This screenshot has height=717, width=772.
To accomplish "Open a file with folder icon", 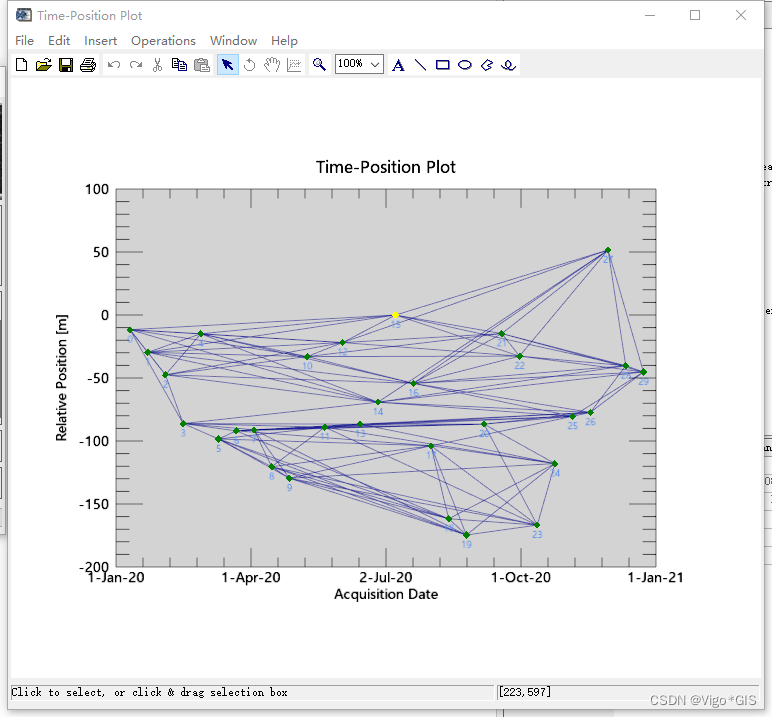I will click(43, 65).
